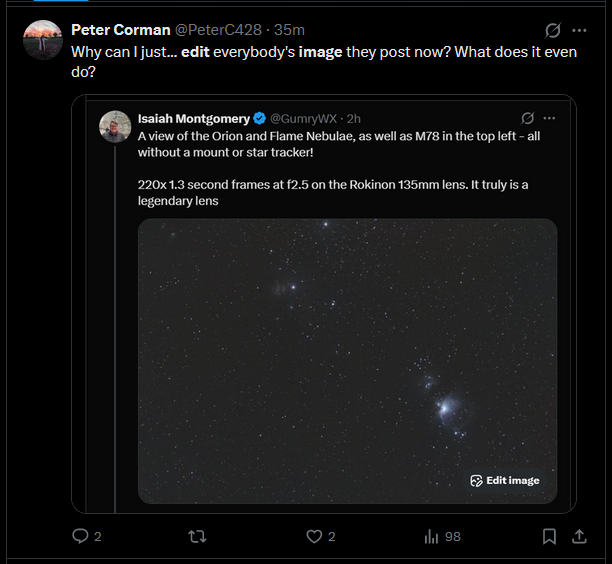Open Peter Corman's profile avatar
This screenshot has height=564, width=612.
pyautogui.click(x=43, y=40)
